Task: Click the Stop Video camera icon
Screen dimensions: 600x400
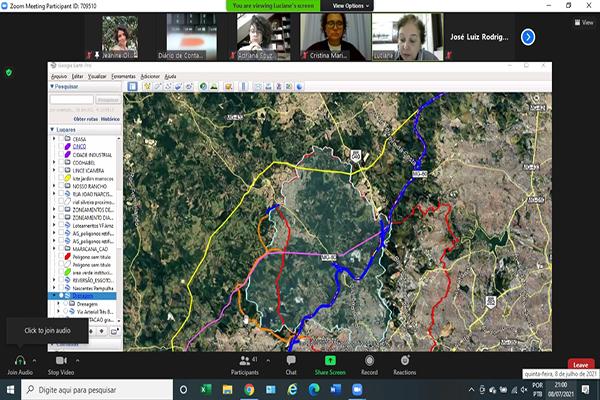Action: 61,361
